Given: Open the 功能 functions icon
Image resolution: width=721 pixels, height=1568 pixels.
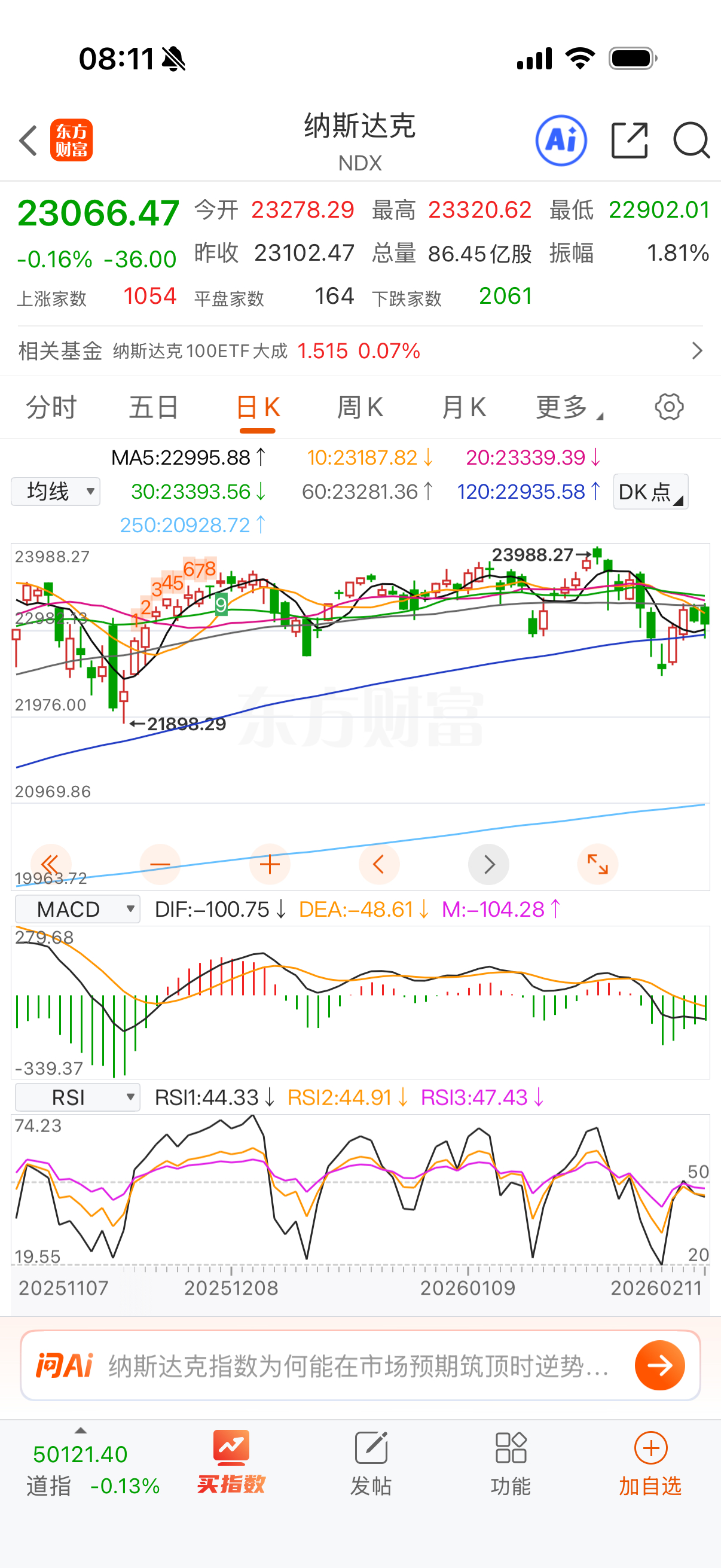Looking at the screenshot, I should tap(511, 1447).
